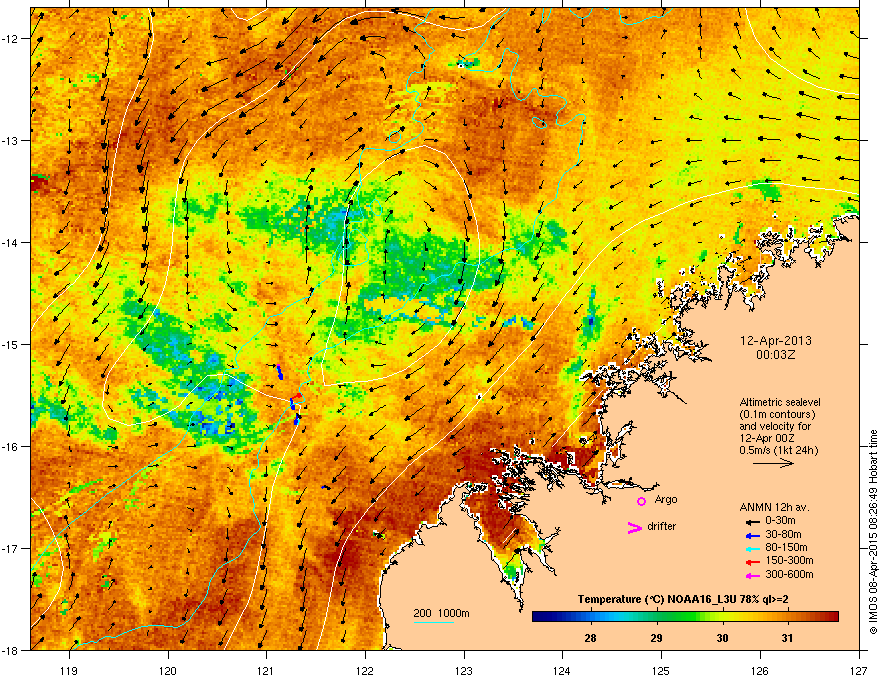Click the longitude axis label 124
Image resolution: width=880 pixels, height=680 pixels.
[562, 670]
